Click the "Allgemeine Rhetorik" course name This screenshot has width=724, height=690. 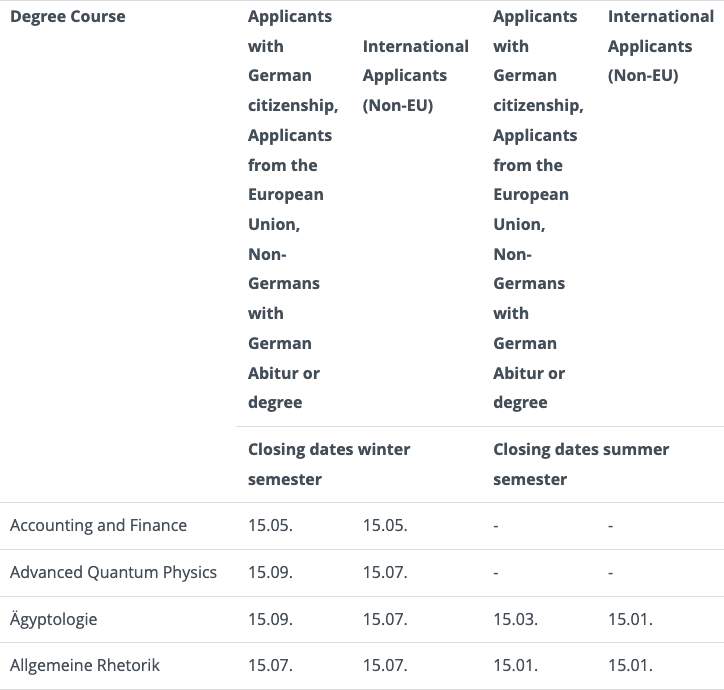(85, 666)
